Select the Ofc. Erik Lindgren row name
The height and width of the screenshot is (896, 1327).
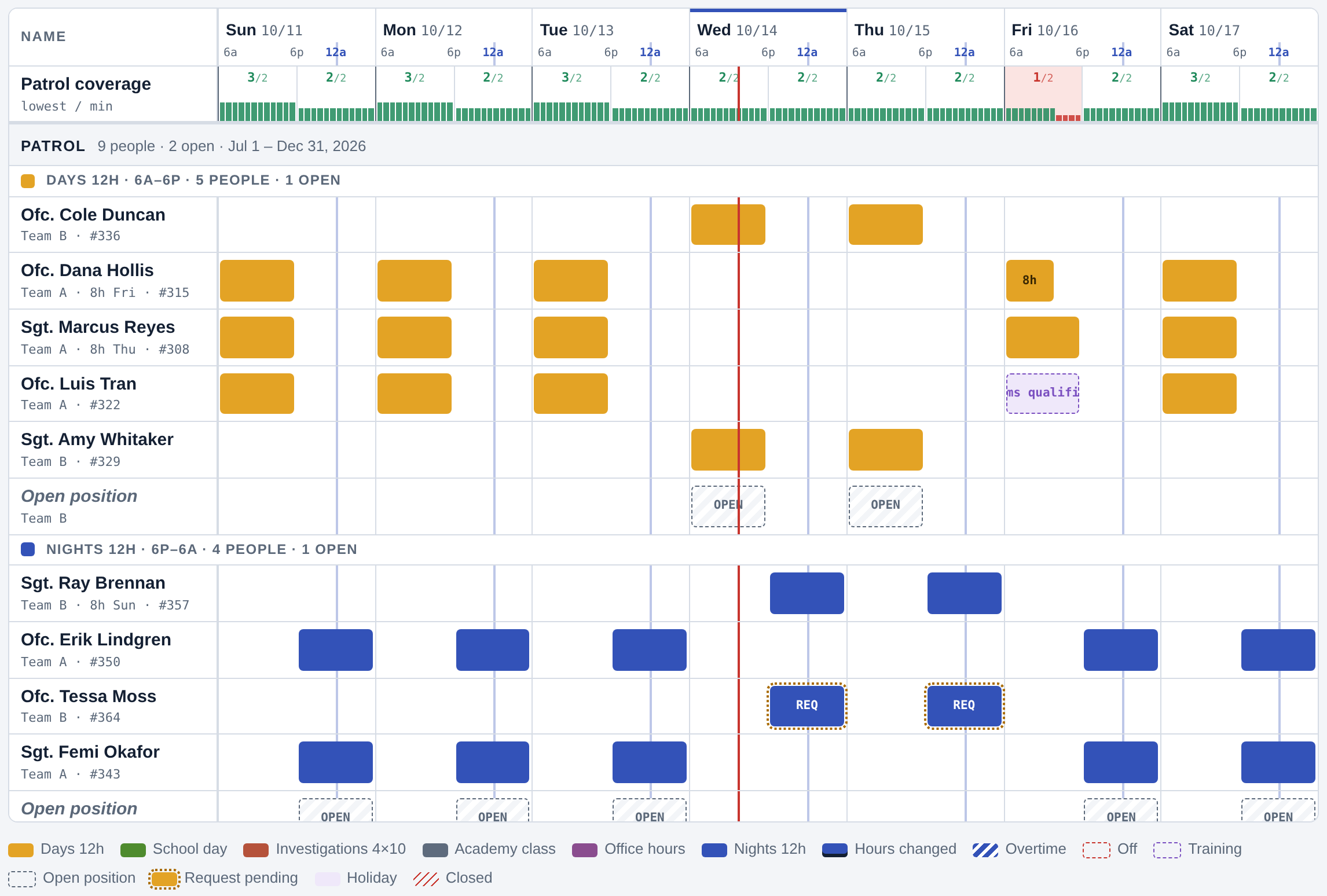[96, 640]
